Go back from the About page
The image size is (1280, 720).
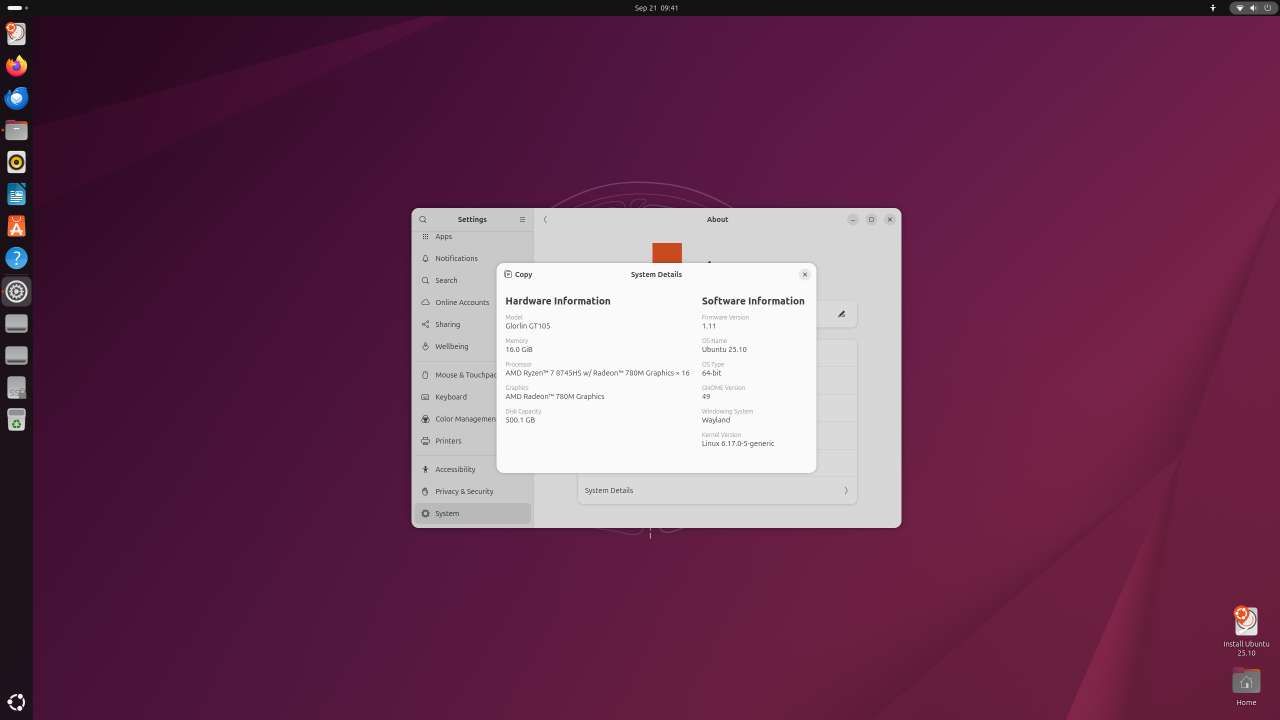coord(545,219)
